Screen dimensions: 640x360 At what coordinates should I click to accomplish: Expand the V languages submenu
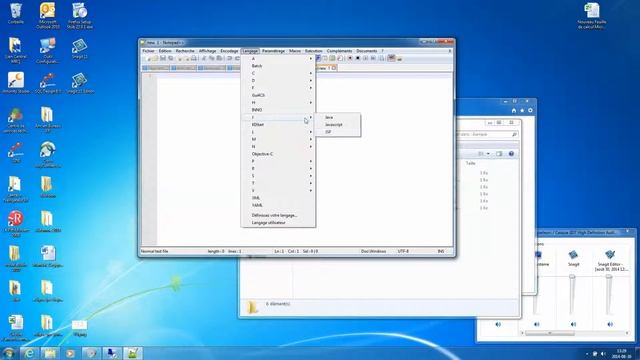[x=278, y=191]
